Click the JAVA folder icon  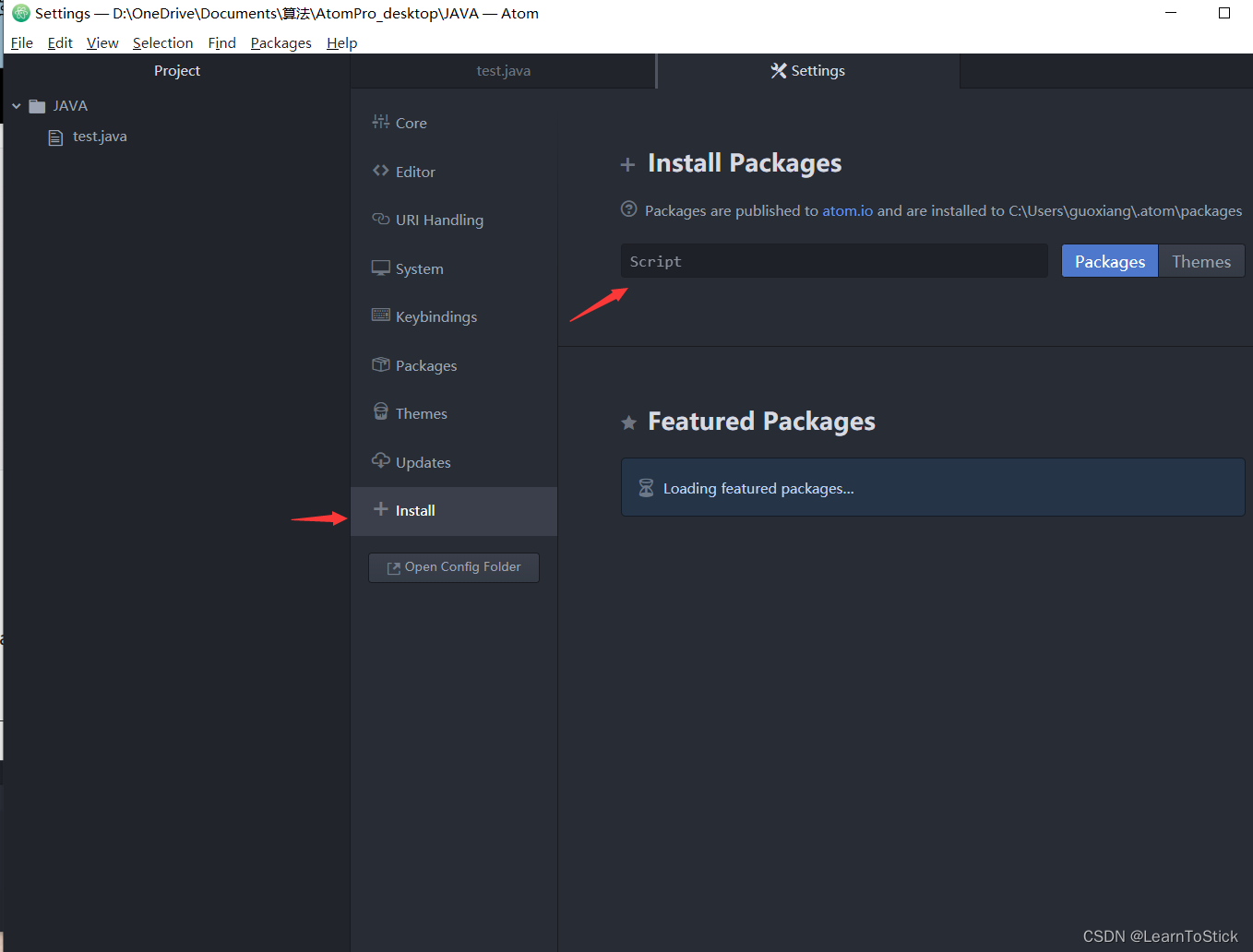37,106
